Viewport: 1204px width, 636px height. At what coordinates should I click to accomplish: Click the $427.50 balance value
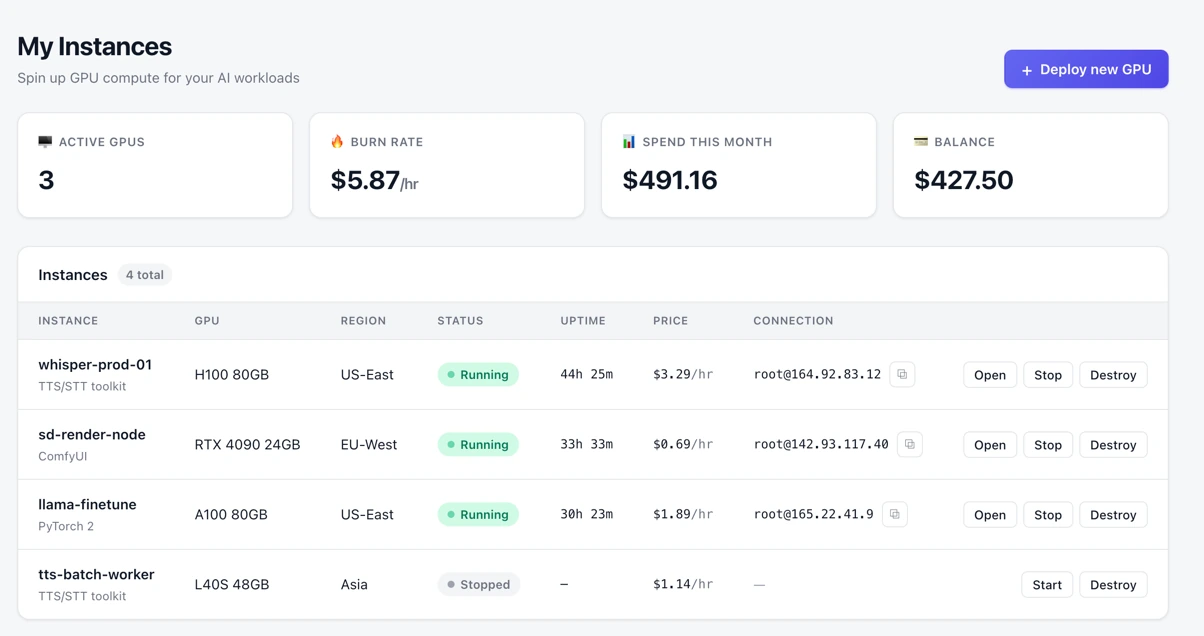pyautogui.click(x=964, y=180)
